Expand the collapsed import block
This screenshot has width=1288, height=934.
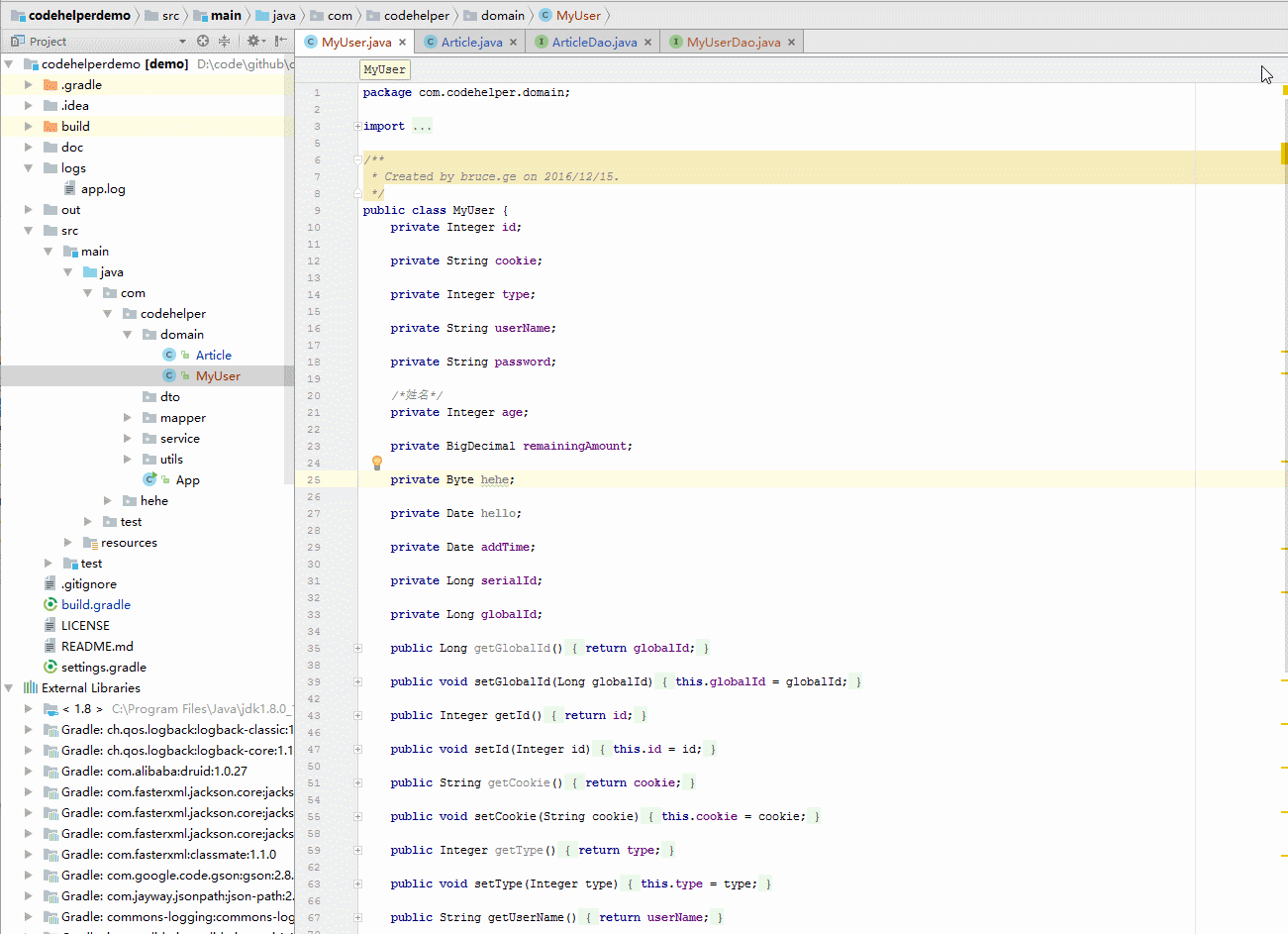pyautogui.click(x=357, y=126)
